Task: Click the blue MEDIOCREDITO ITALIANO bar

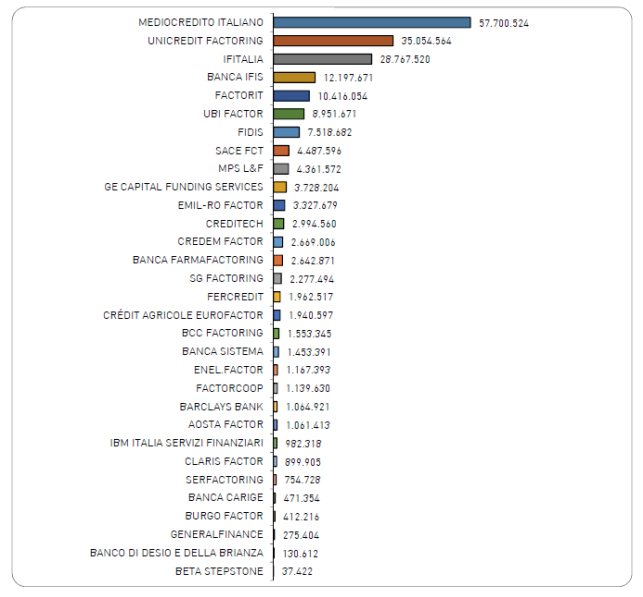Action: (x=372, y=23)
